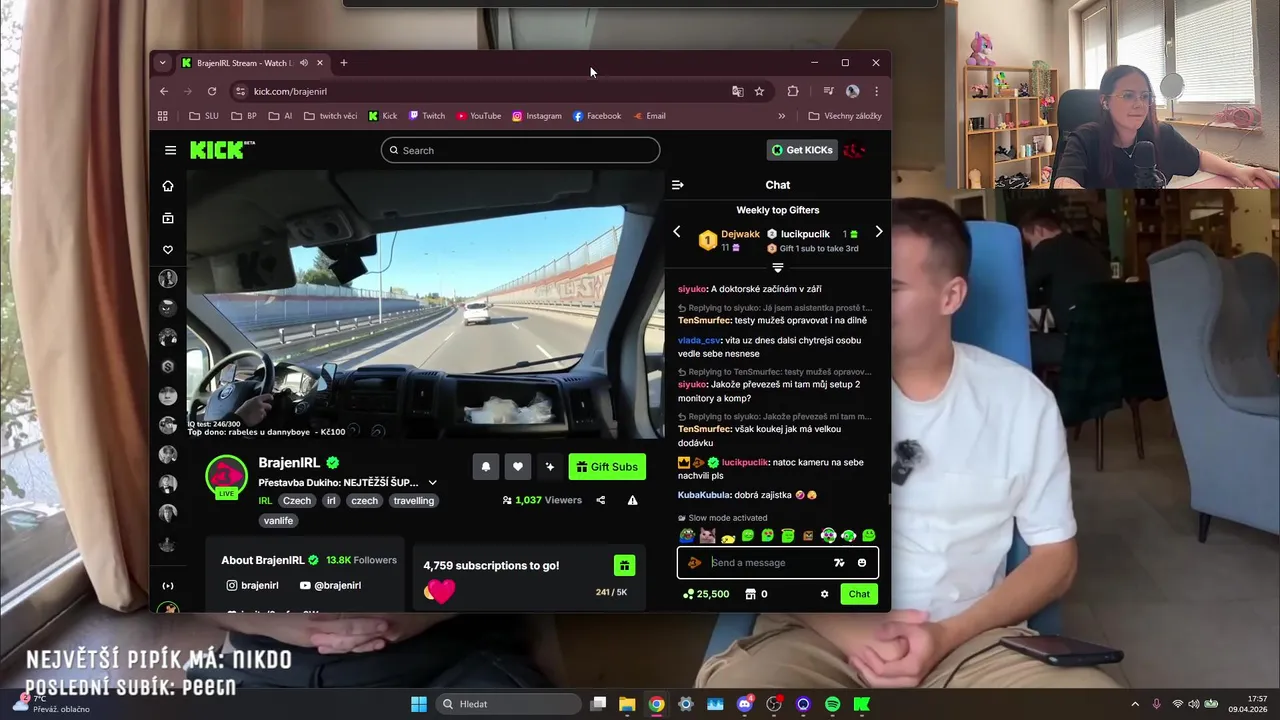Show more bookmarks chevron
The width and height of the screenshot is (1280, 720).
(781, 116)
